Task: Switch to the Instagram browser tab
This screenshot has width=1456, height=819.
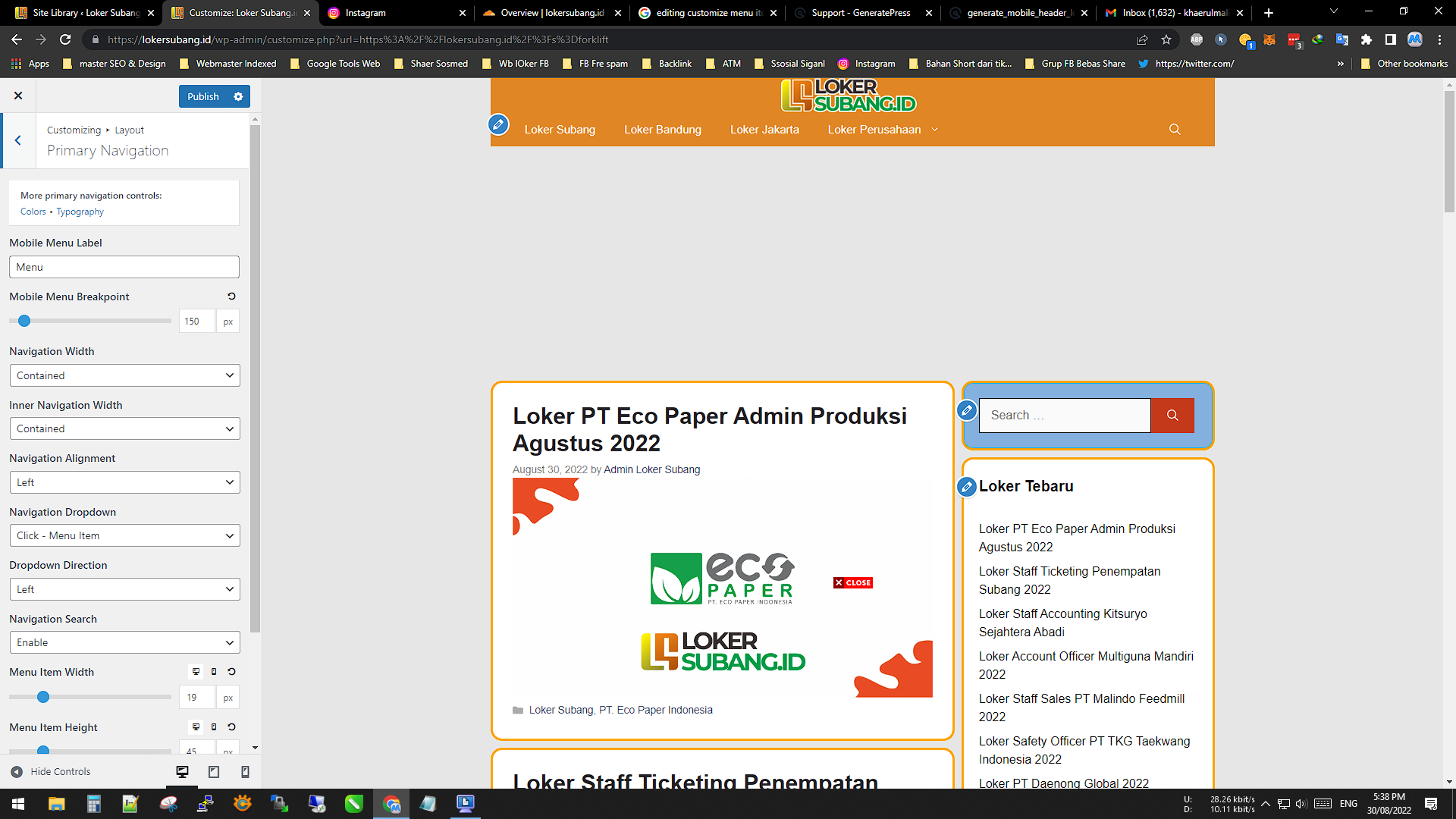Action: [397, 13]
